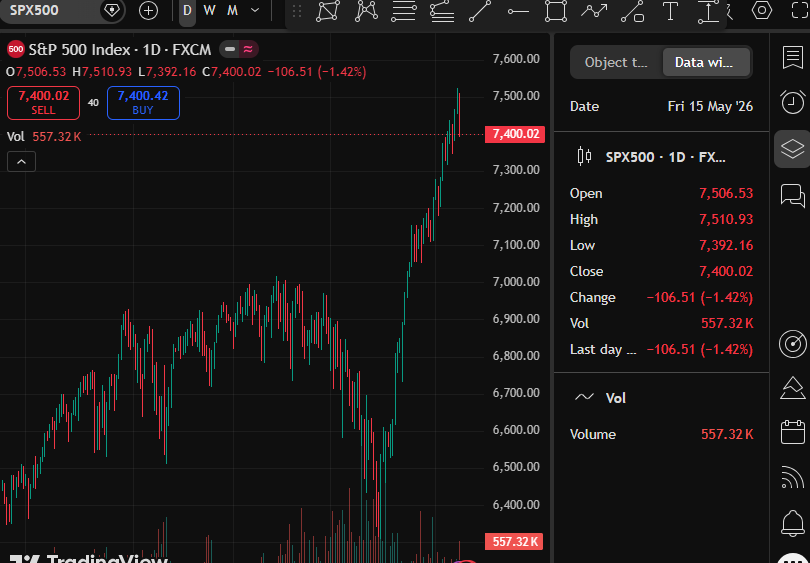Image resolution: width=810 pixels, height=563 pixels.
Task: Open the Watchlist sidebar icon
Action: (792, 57)
